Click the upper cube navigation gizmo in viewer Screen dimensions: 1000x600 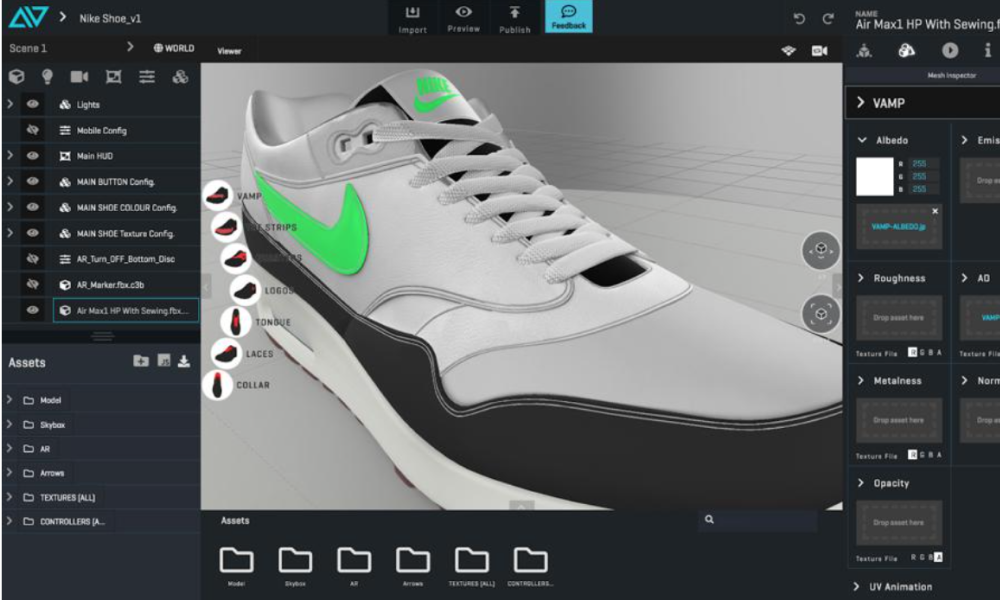click(x=821, y=250)
